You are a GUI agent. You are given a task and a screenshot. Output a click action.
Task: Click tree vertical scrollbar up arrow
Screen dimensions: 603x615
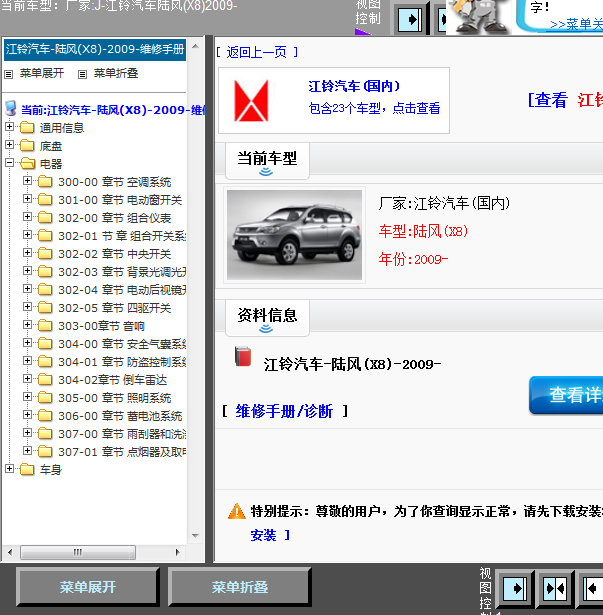point(195,46)
